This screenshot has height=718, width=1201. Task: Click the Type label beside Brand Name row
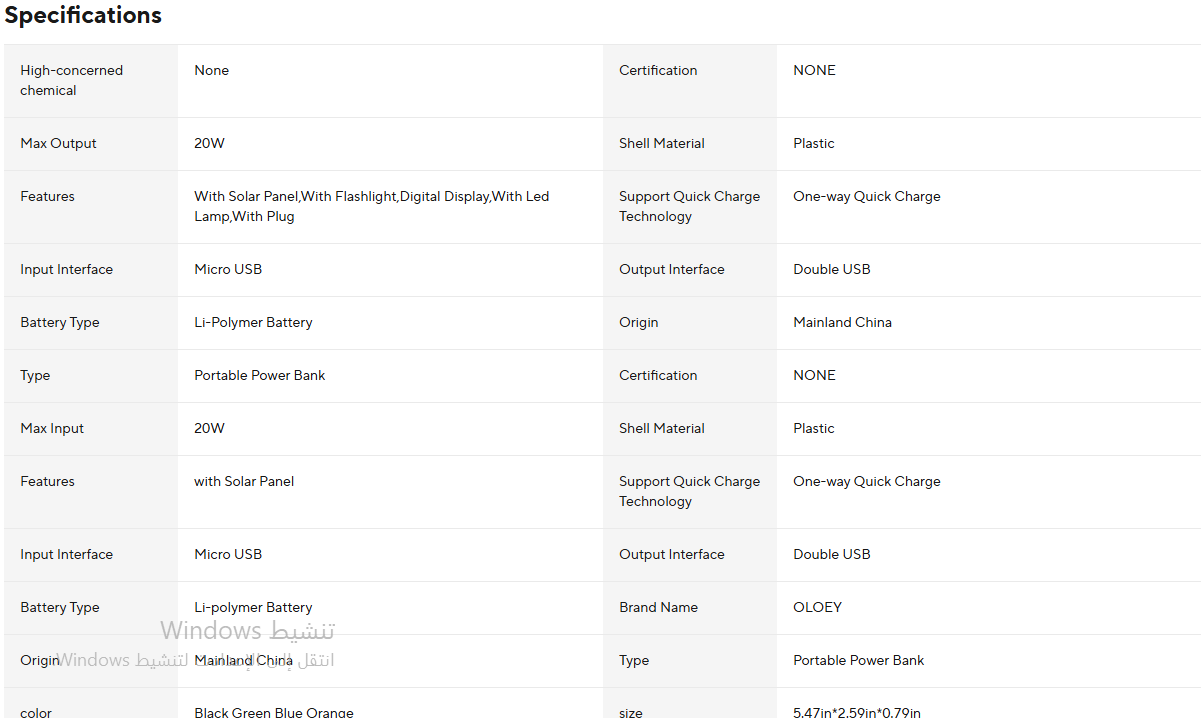[x=634, y=660]
